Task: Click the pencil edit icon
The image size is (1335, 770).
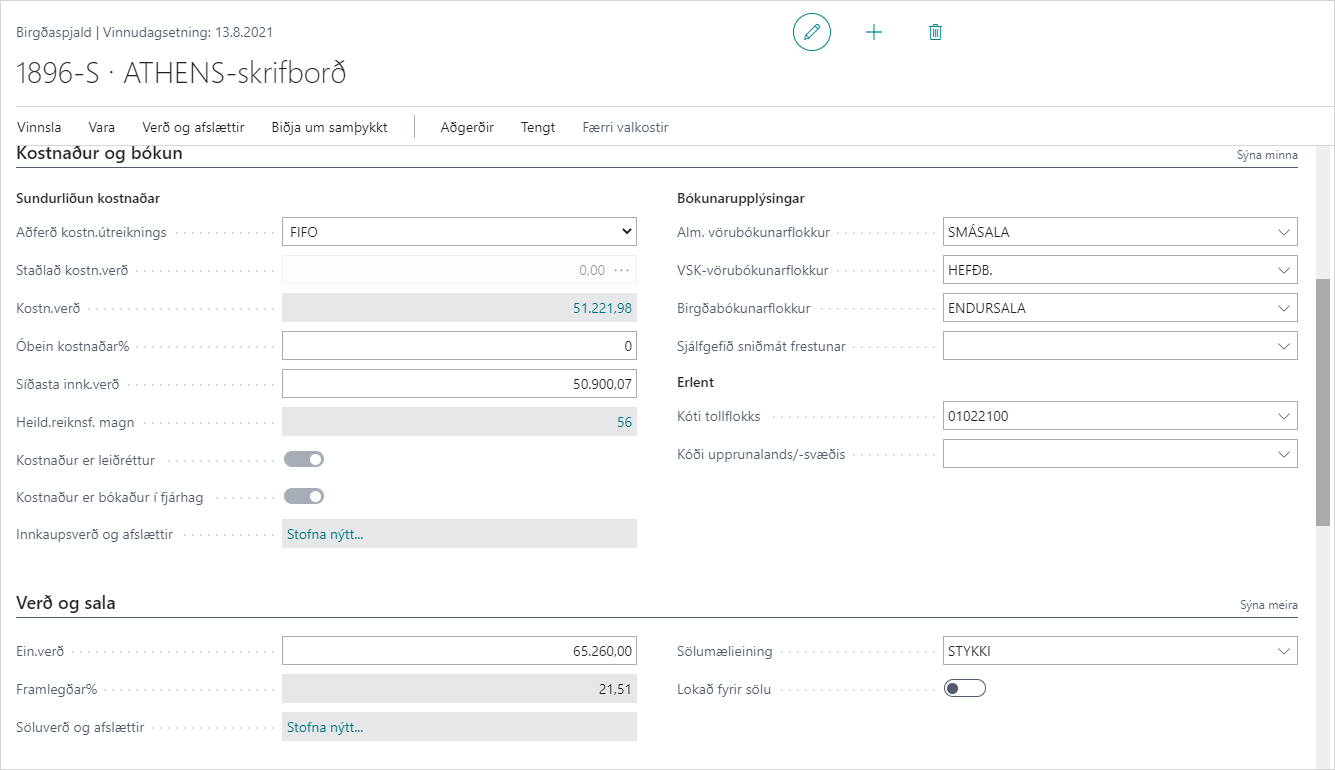Action: pos(812,32)
